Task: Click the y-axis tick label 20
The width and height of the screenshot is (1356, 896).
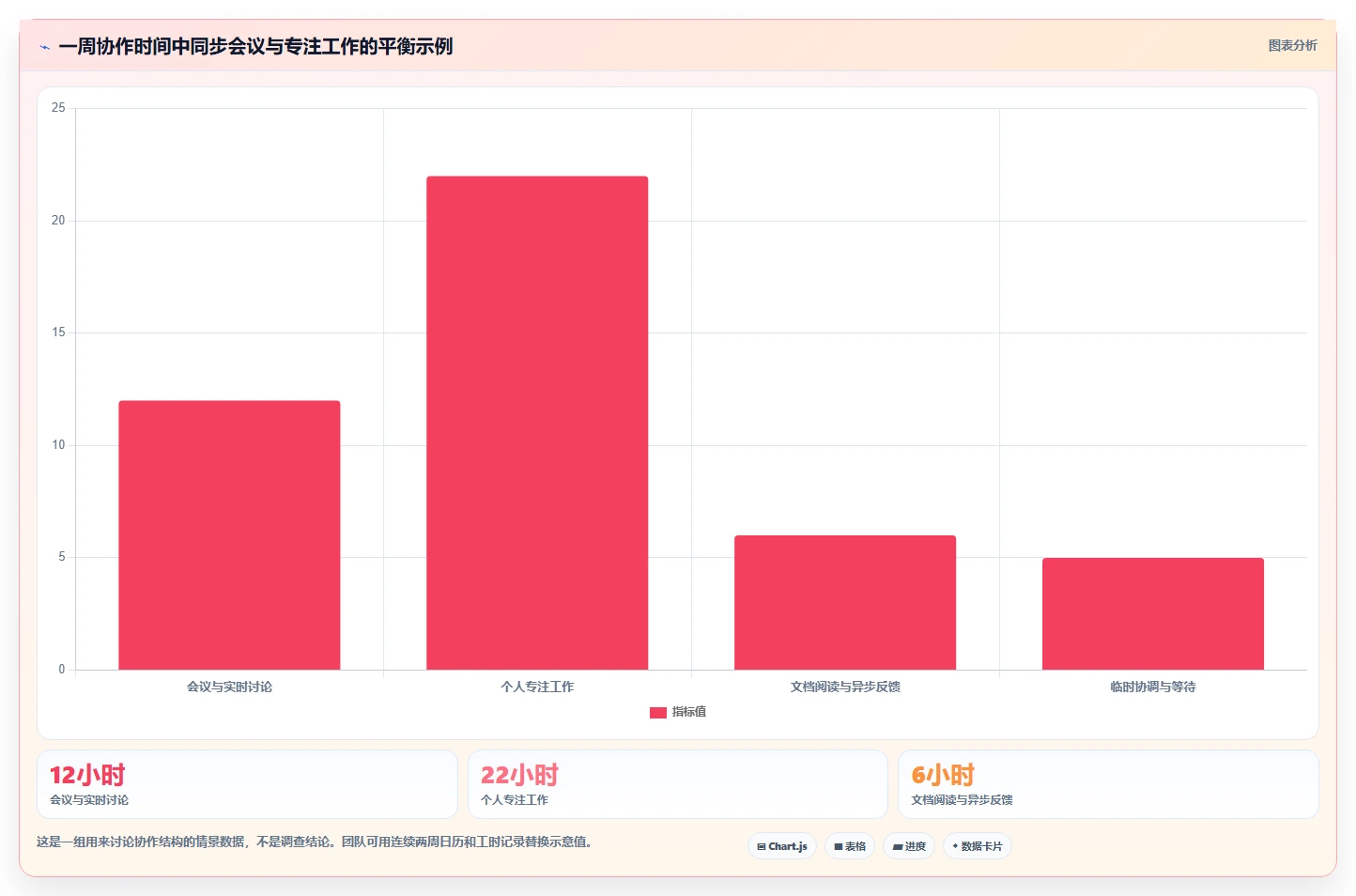Action: (x=58, y=221)
